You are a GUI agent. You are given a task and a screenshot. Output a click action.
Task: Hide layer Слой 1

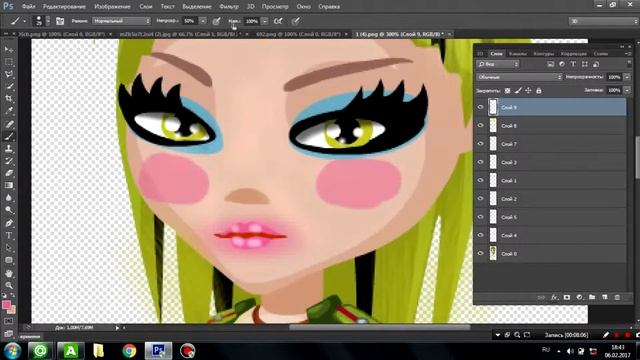(x=480, y=180)
